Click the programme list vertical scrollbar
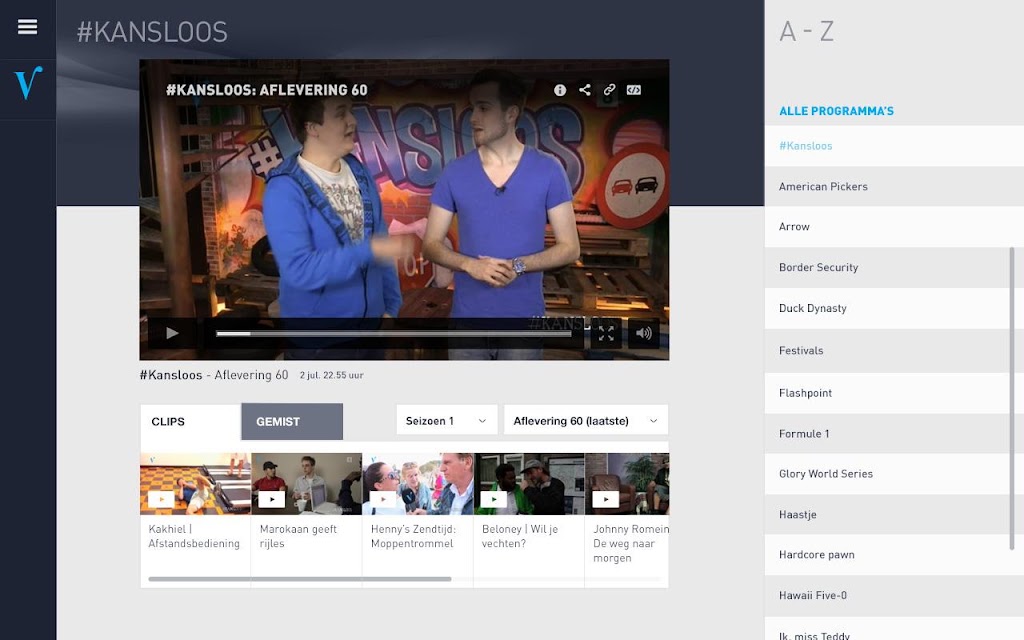This screenshot has height=640, width=1024. (1012, 398)
